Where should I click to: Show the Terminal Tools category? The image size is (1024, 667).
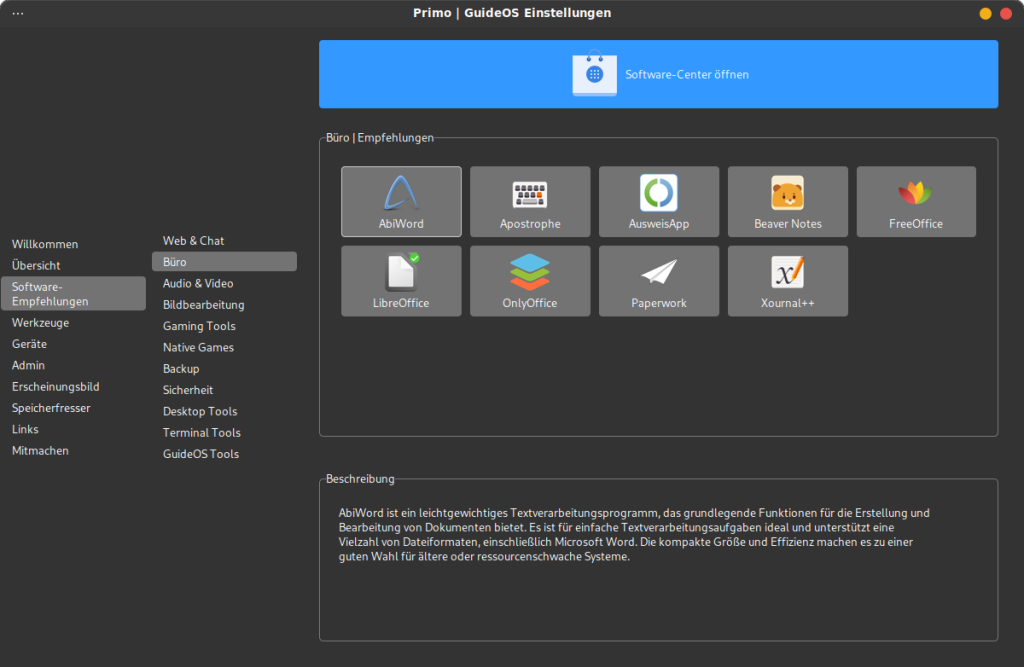[202, 433]
